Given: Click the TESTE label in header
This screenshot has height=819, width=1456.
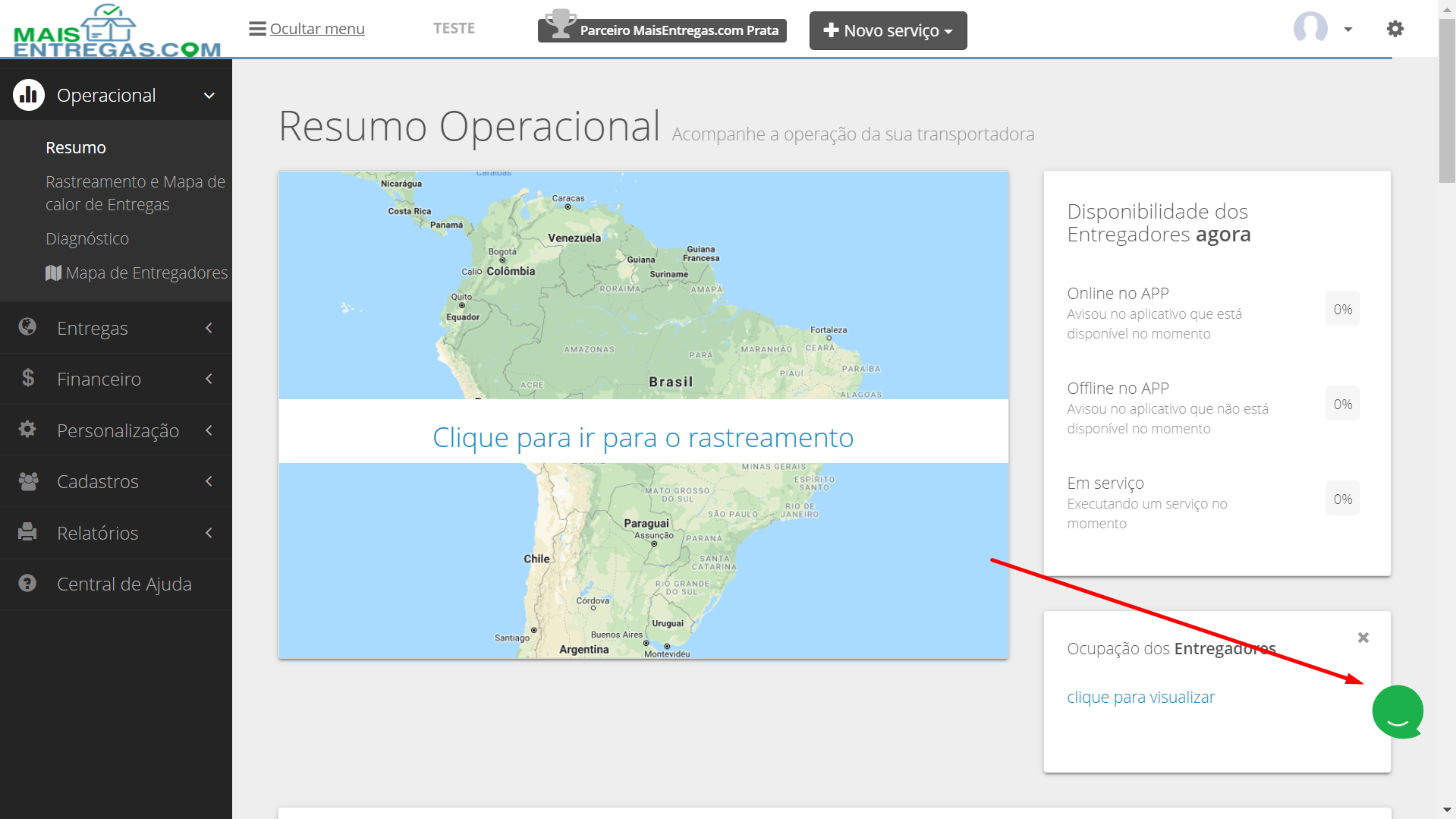Looking at the screenshot, I should [454, 29].
